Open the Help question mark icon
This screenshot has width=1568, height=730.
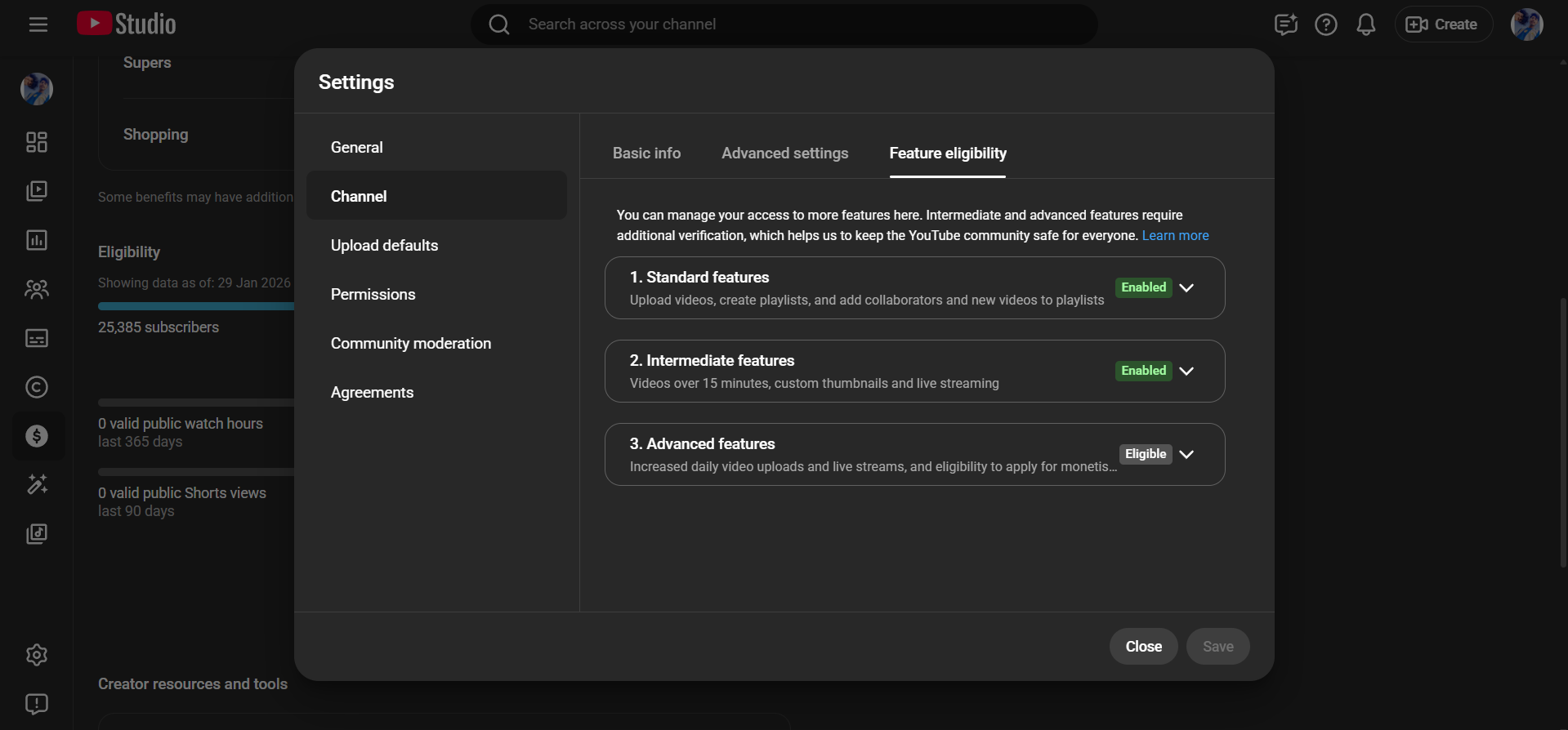click(1325, 24)
